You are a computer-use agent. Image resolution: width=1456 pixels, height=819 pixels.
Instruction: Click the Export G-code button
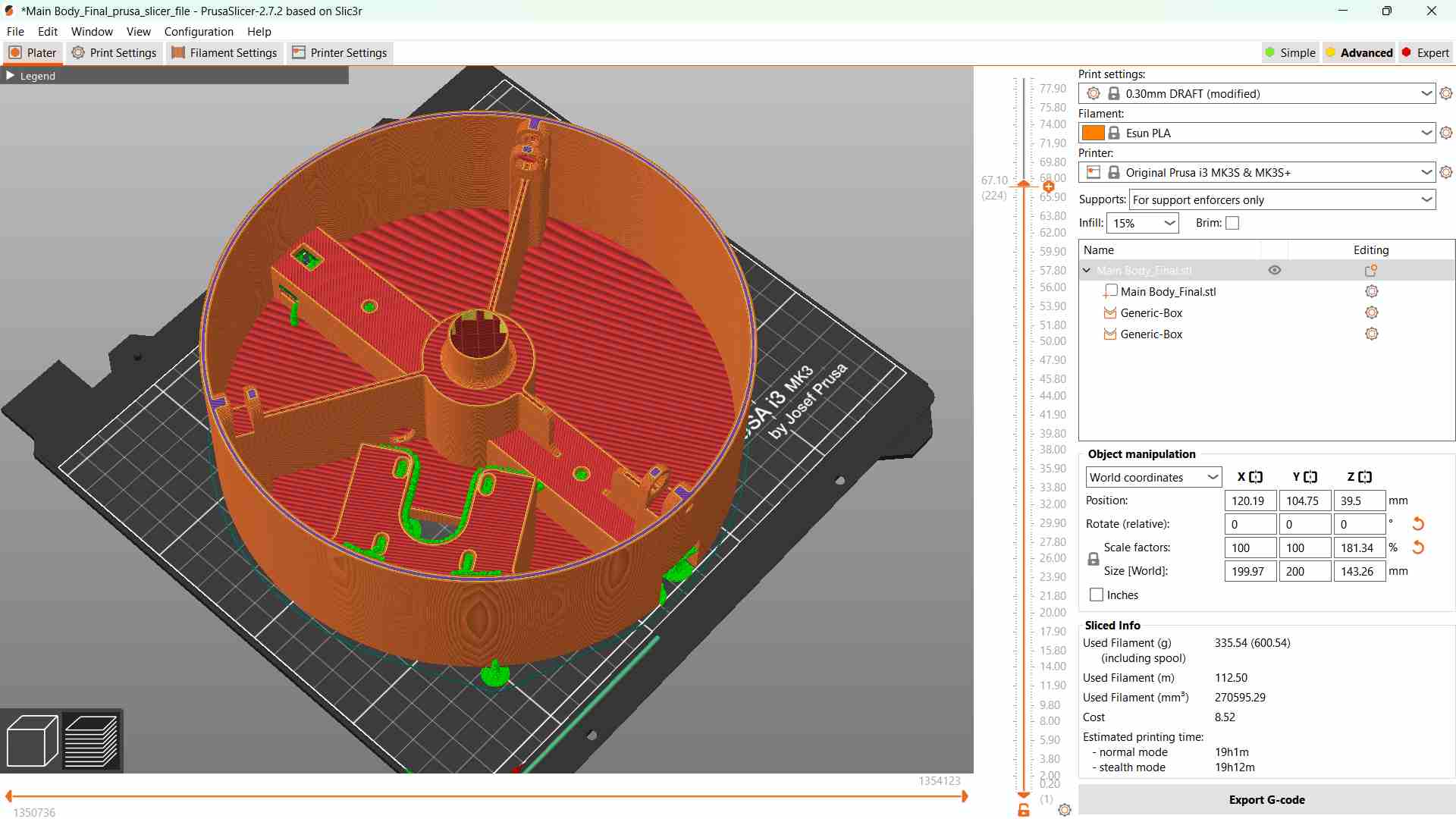pos(1266,800)
